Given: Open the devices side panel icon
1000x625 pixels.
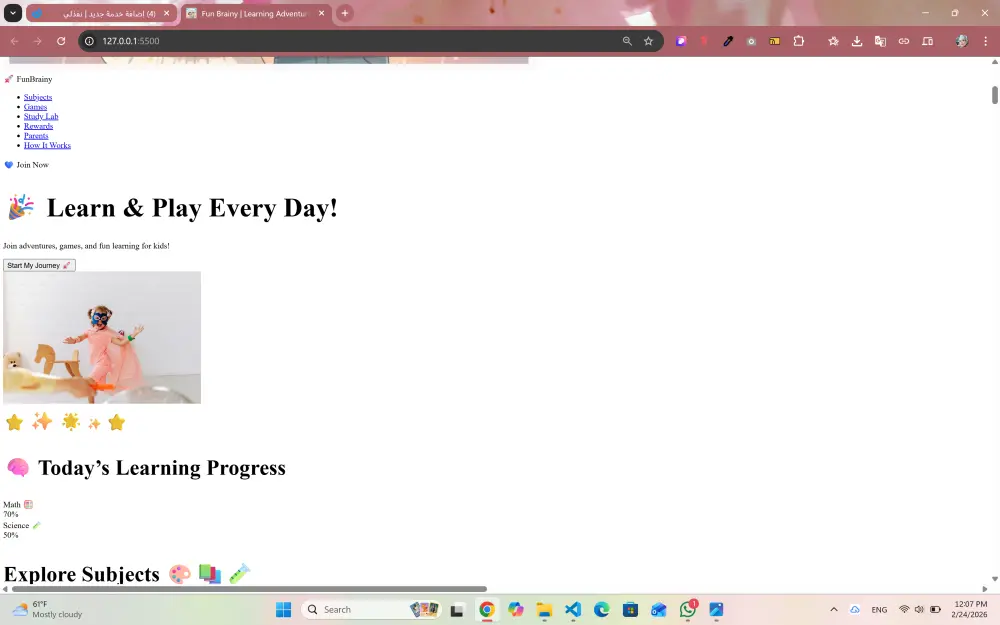Looking at the screenshot, I should coord(927,41).
